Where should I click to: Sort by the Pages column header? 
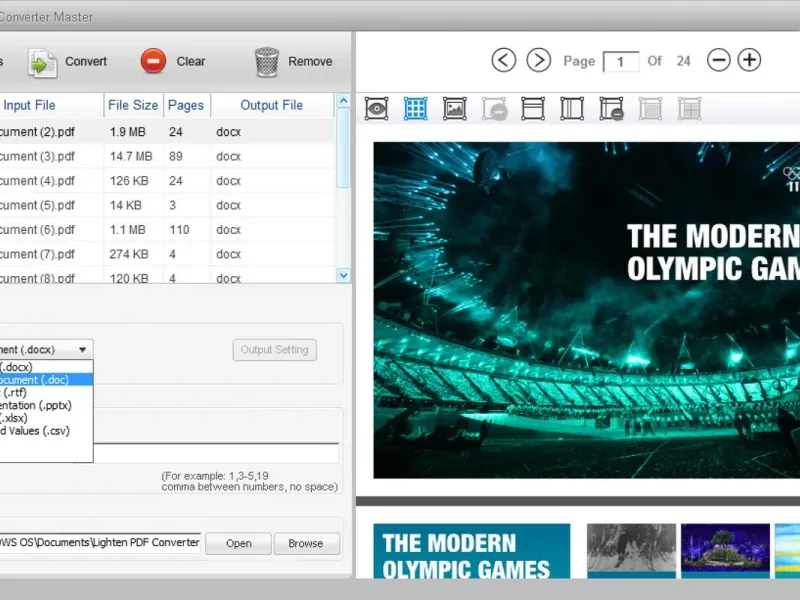(186, 105)
